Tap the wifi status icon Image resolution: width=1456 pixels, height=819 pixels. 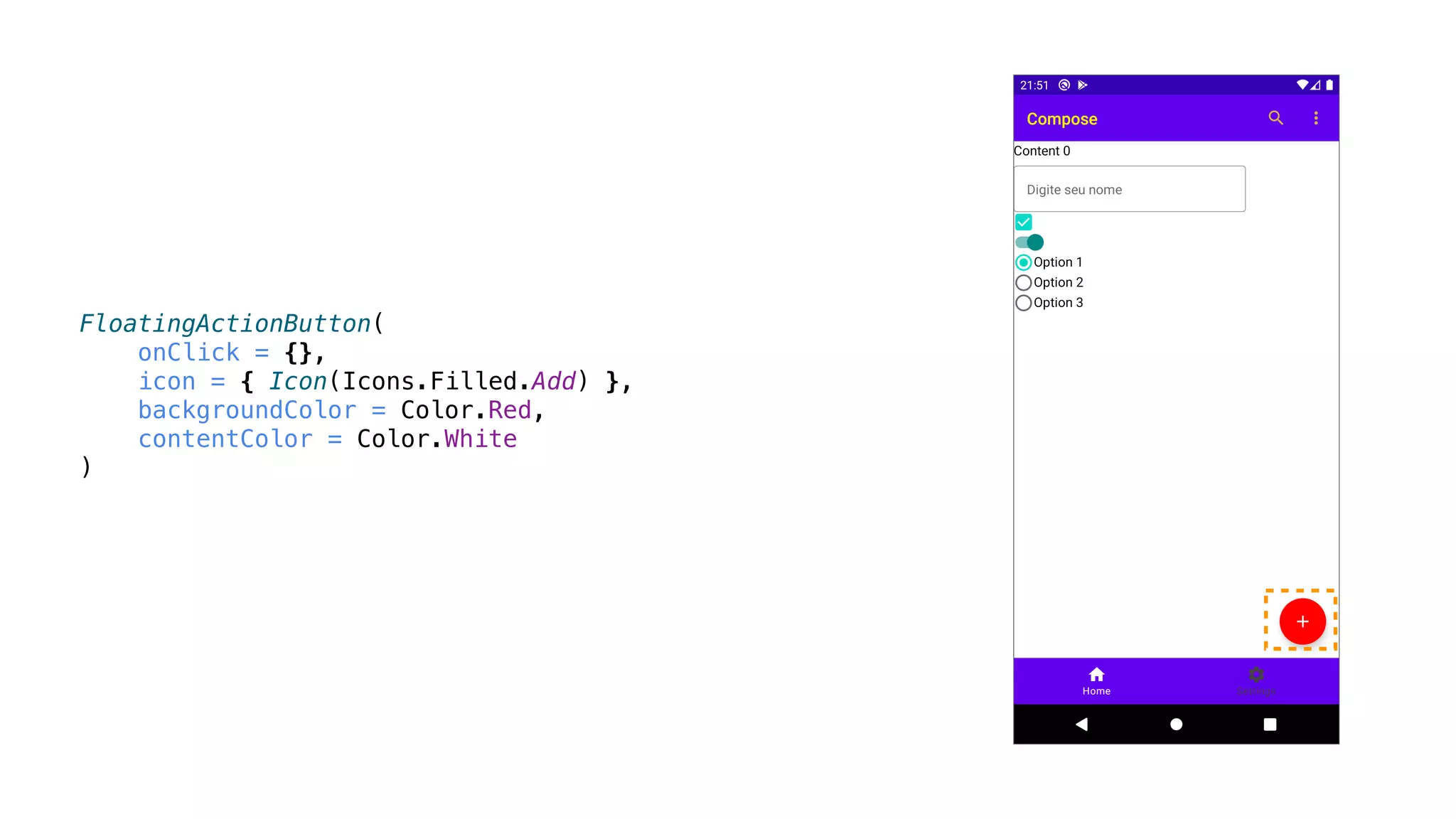click(x=1302, y=85)
